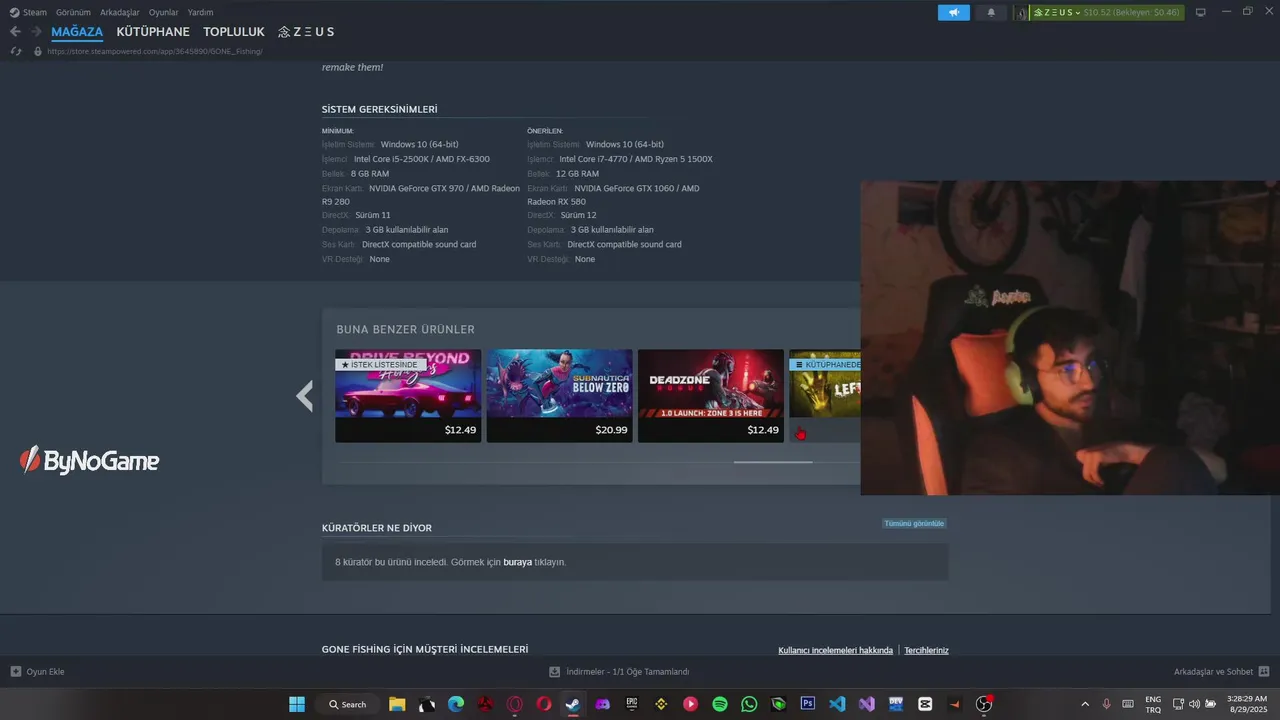Click Tümünü görüntüle for curators

[x=914, y=523]
